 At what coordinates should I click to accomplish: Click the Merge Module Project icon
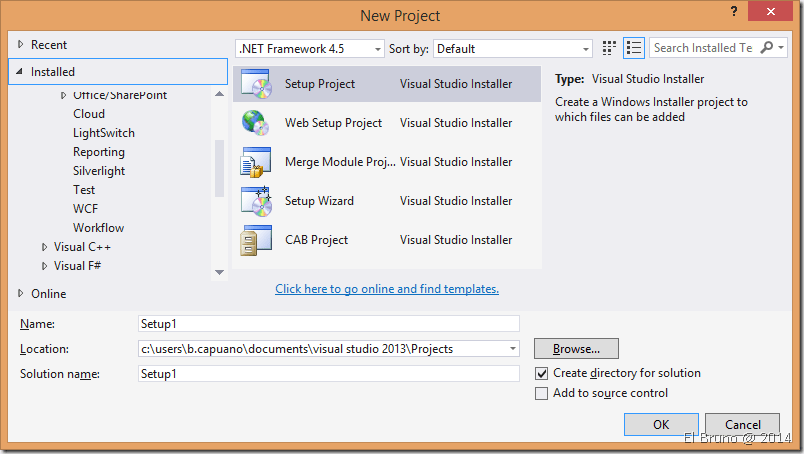[x=256, y=162]
